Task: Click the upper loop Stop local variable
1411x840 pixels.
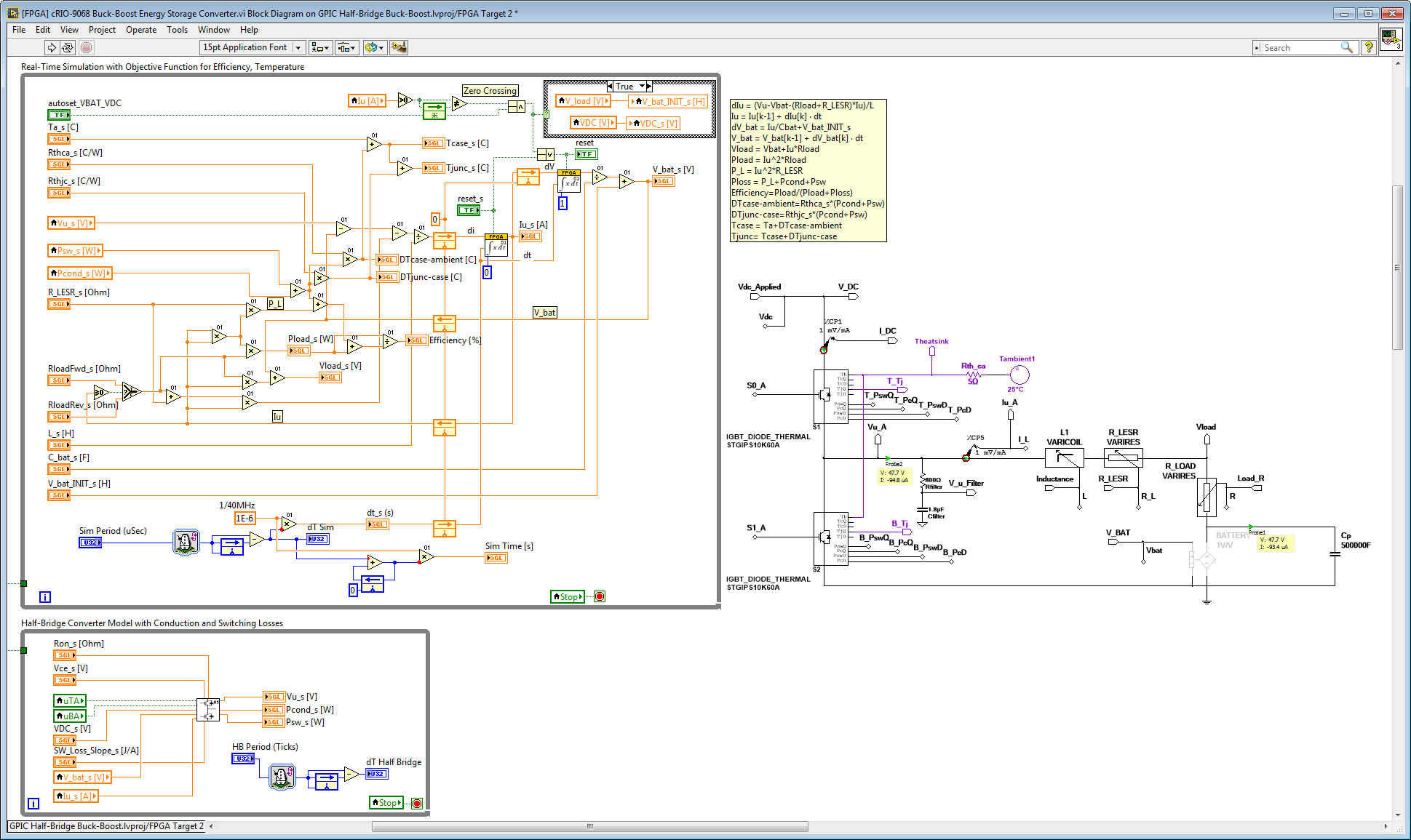Action: tap(568, 597)
